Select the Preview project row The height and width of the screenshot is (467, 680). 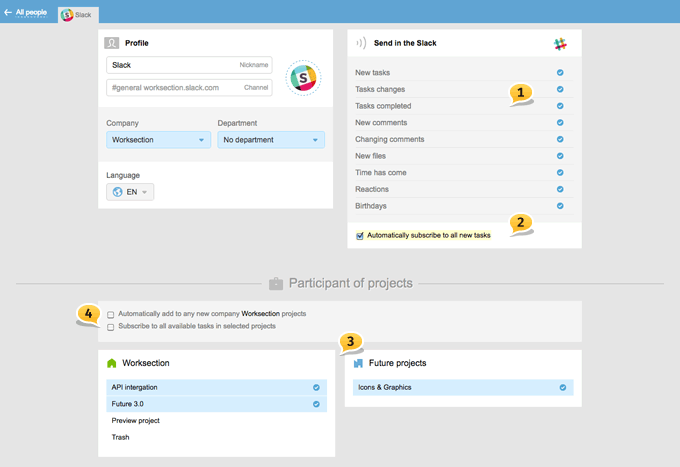[216, 421]
